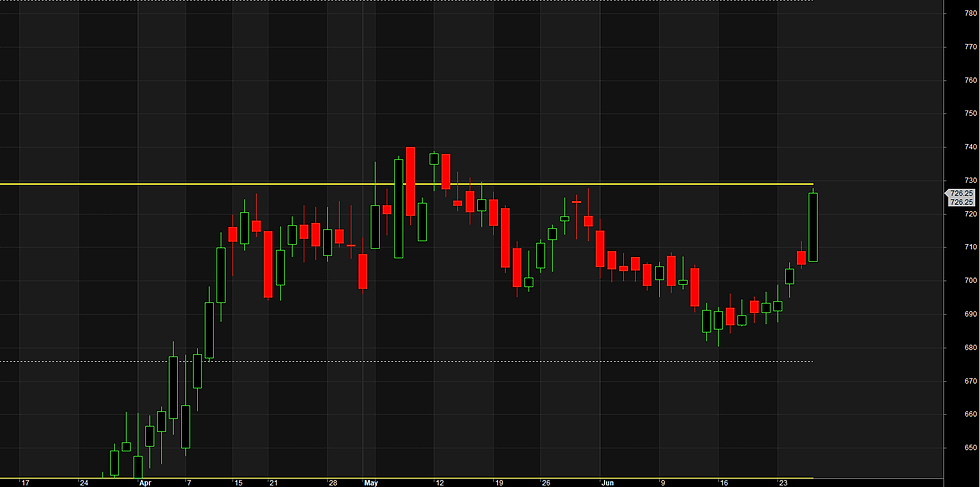Click the '15 label on date axis
The height and width of the screenshot is (487, 980).
(237, 483)
